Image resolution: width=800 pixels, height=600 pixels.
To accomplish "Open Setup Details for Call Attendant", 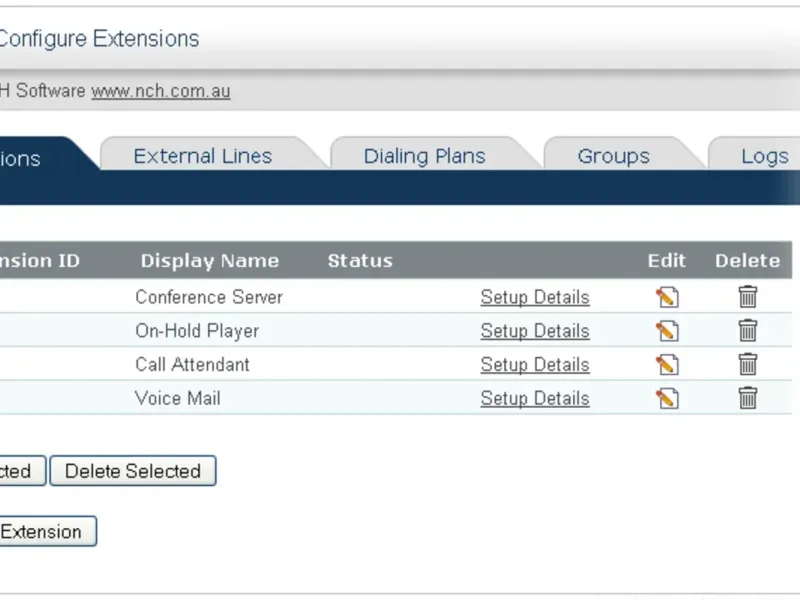I will pyautogui.click(x=535, y=365).
